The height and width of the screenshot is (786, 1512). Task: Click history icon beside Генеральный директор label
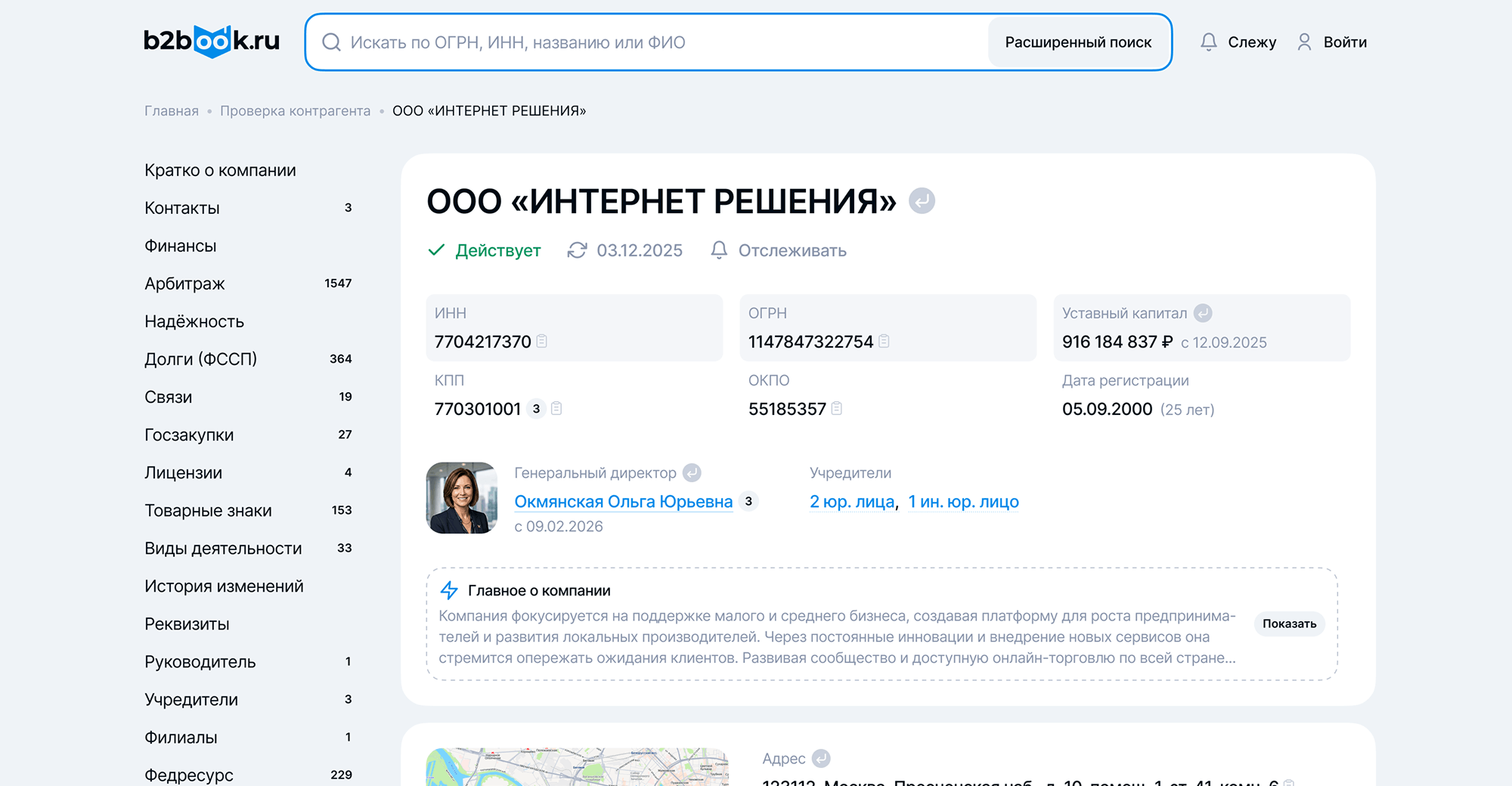692,473
